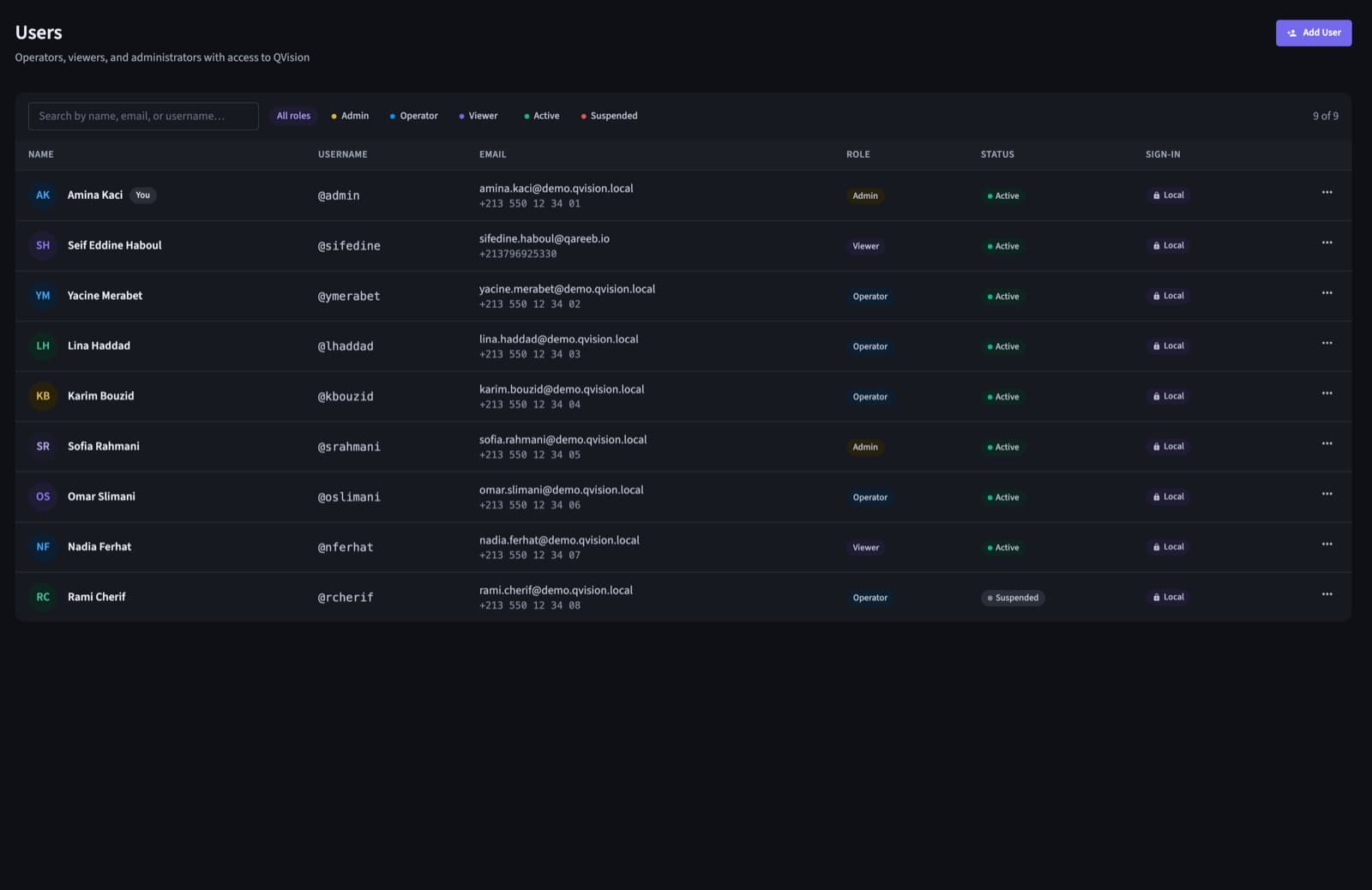Click the EMAIL column header
Image resolution: width=1372 pixels, height=890 pixels.
click(493, 154)
